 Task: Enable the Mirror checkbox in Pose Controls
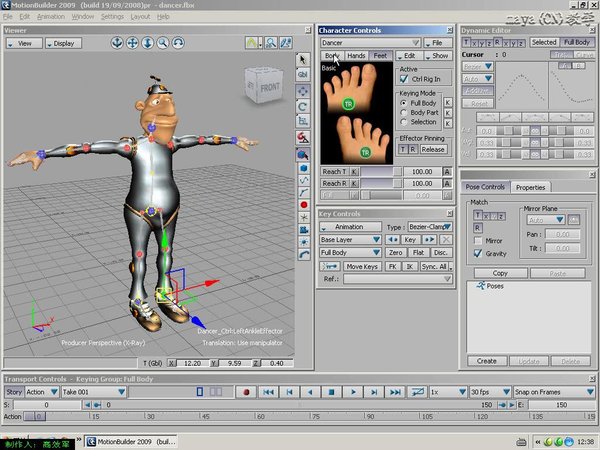(x=477, y=241)
